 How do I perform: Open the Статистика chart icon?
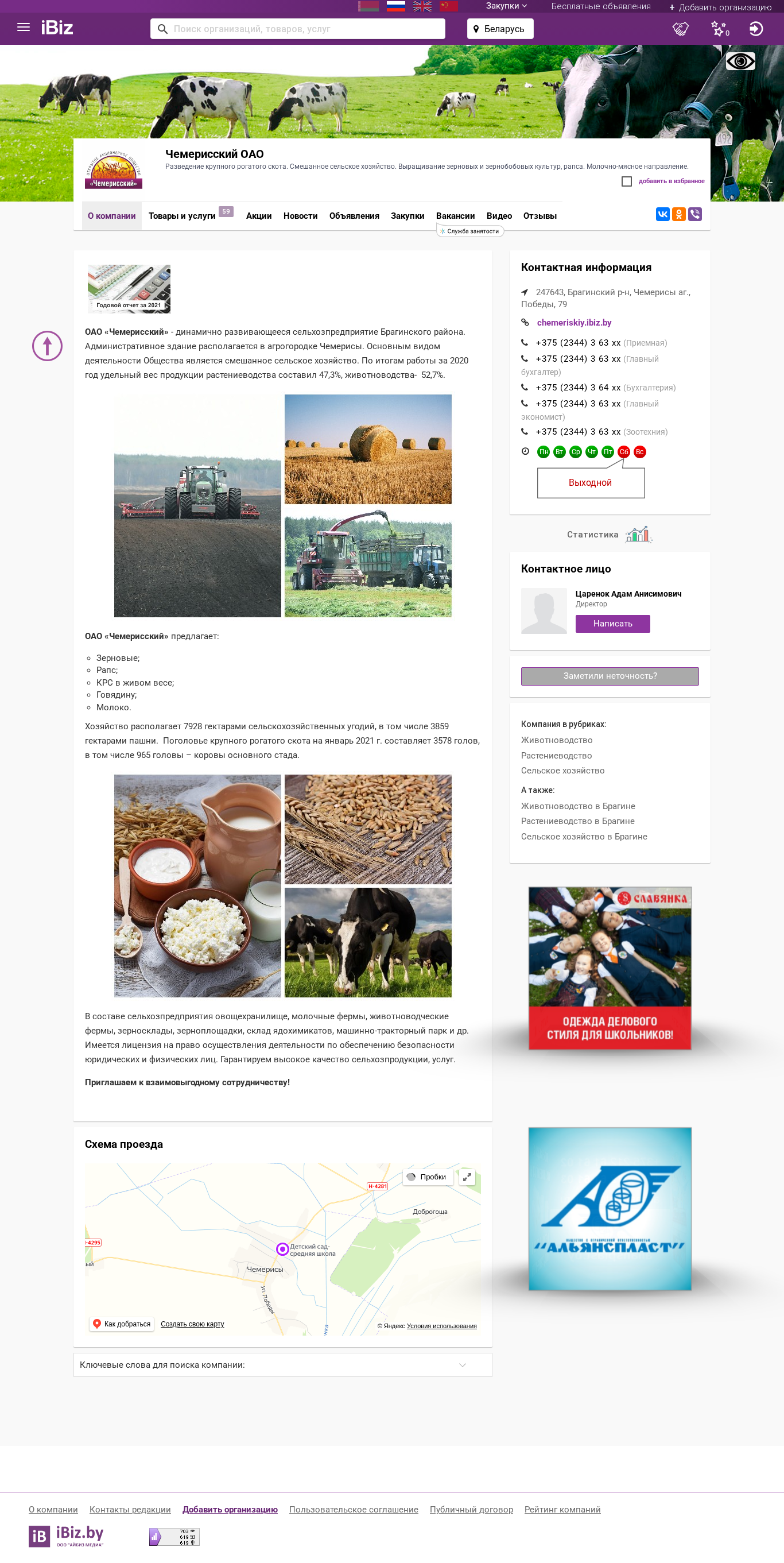[638, 534]
